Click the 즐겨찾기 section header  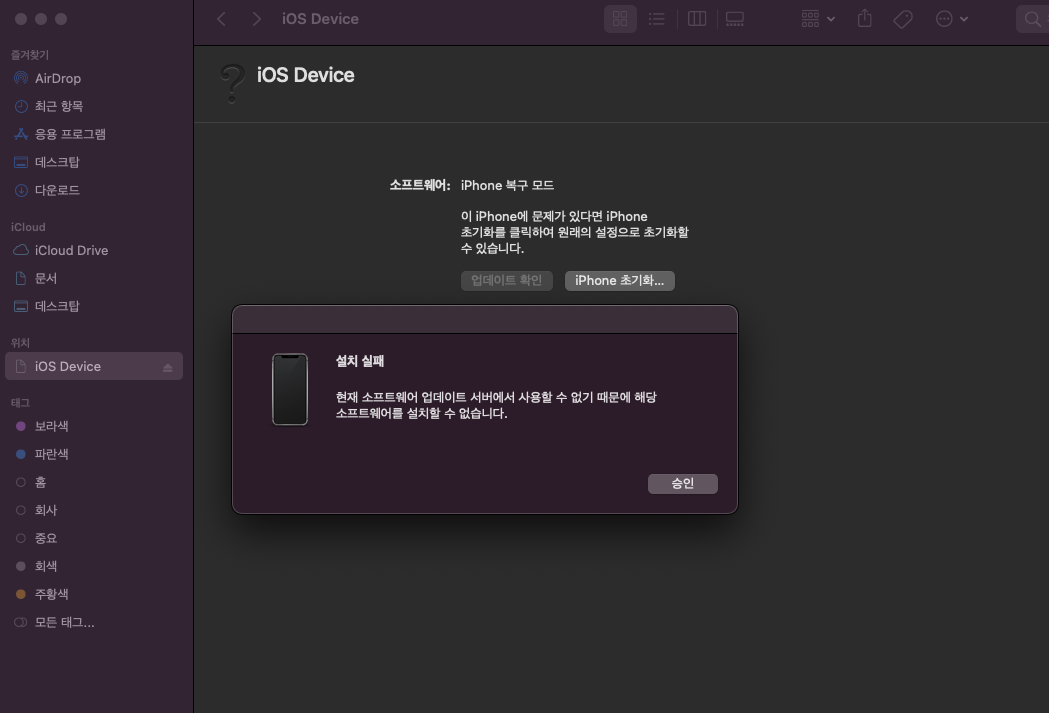click(29, 55)
